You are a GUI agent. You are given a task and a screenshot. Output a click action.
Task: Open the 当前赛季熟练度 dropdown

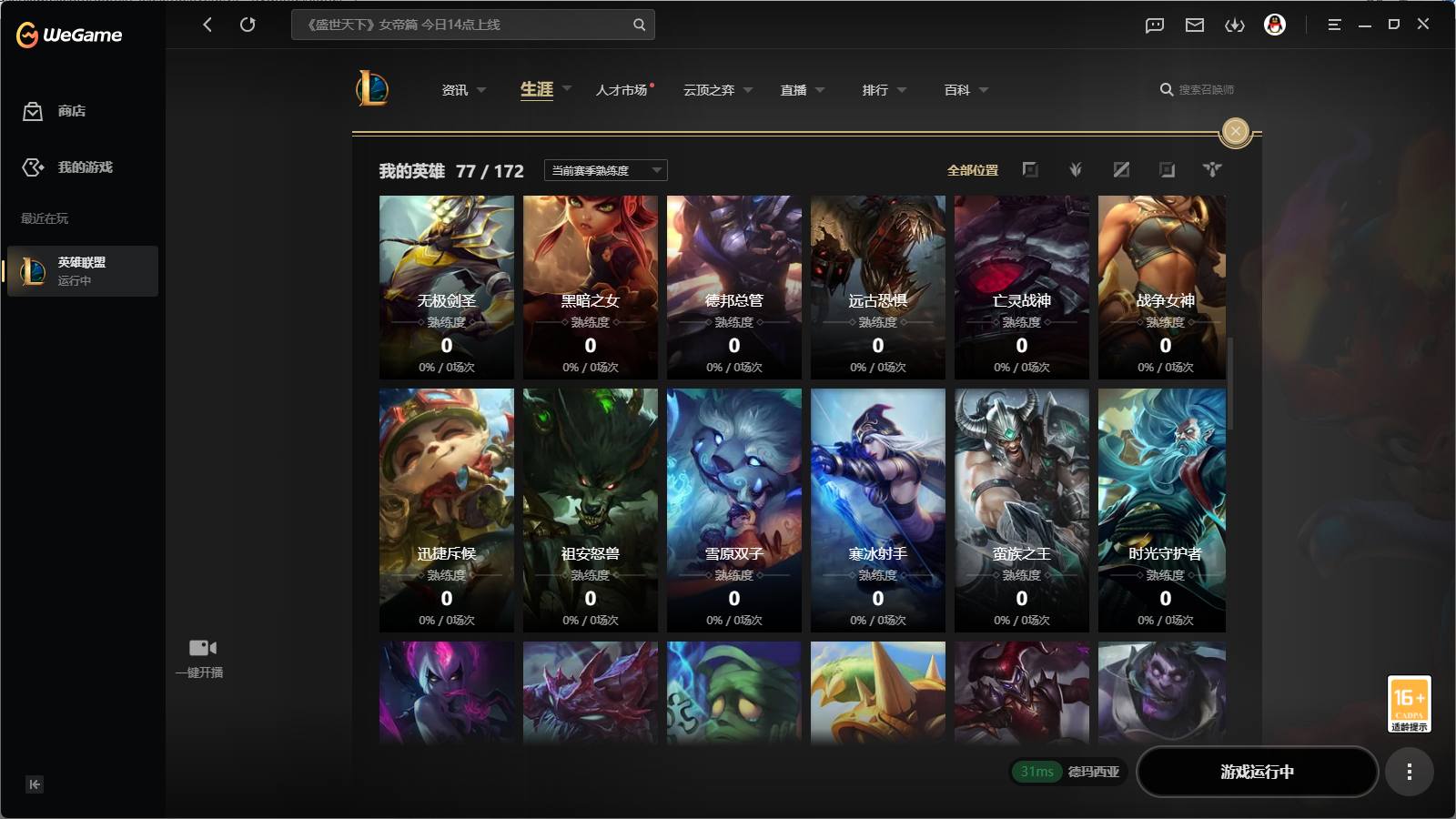(605, 170)
